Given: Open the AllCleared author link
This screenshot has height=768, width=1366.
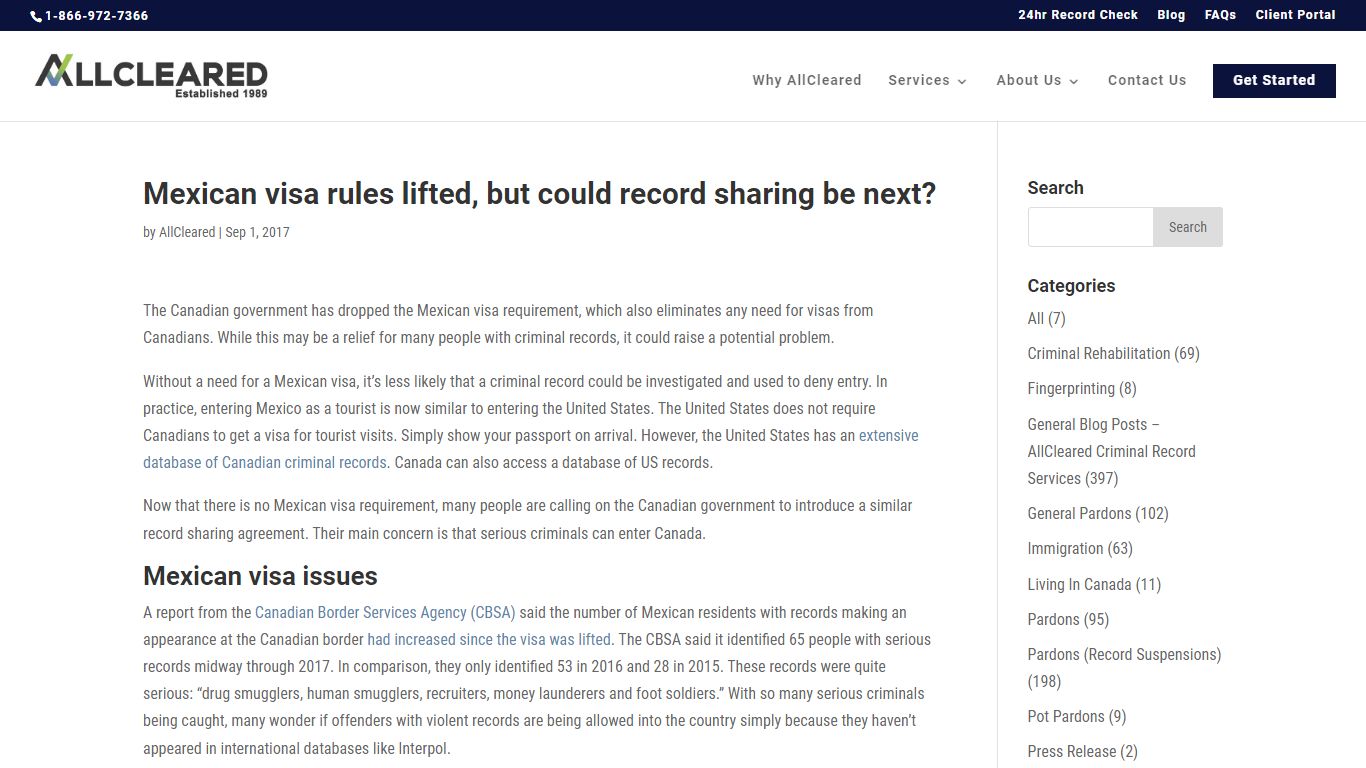Looking at the screenshot, I should coord(187,232).
